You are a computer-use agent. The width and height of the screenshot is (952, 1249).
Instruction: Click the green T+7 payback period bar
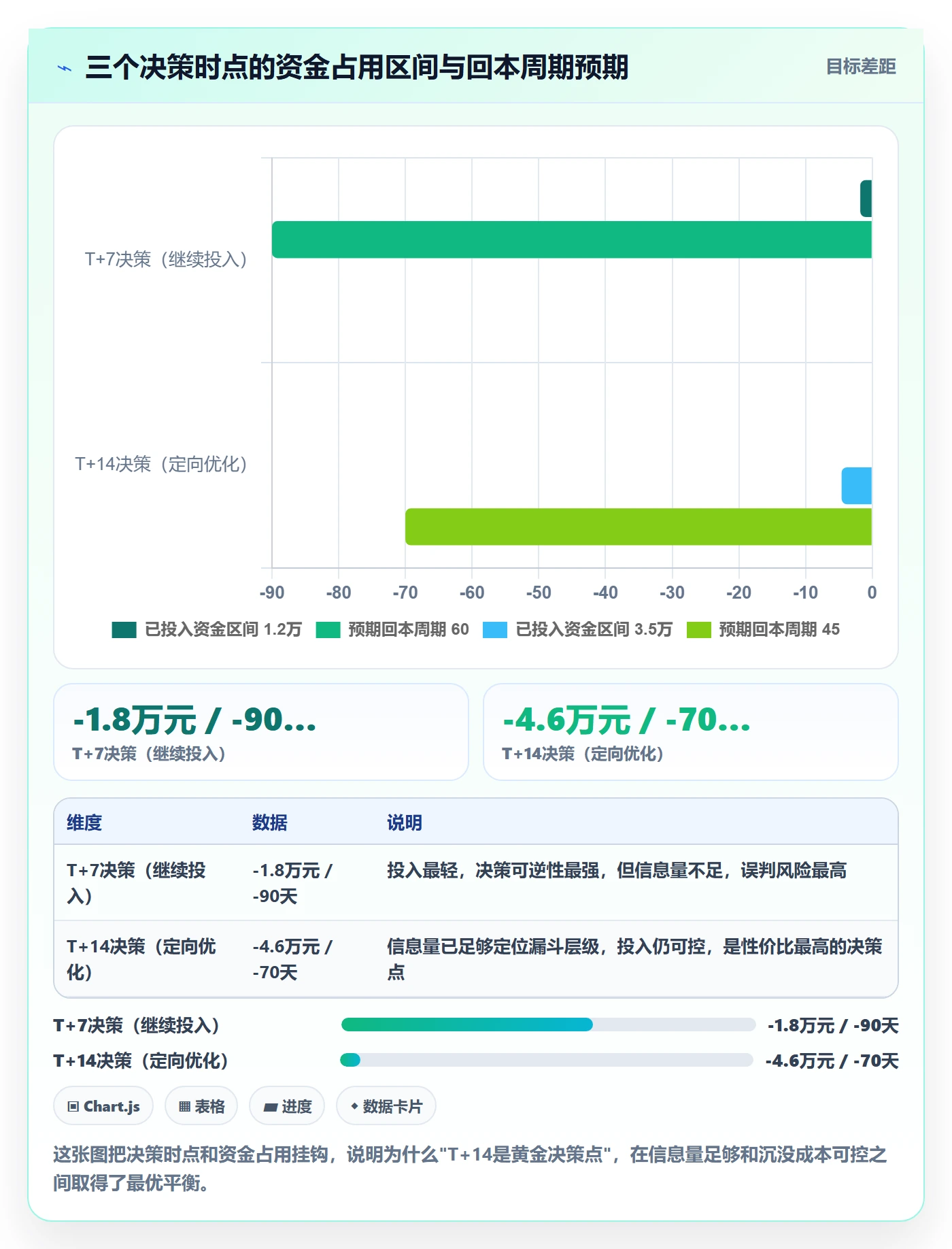[x=572, y=239]
